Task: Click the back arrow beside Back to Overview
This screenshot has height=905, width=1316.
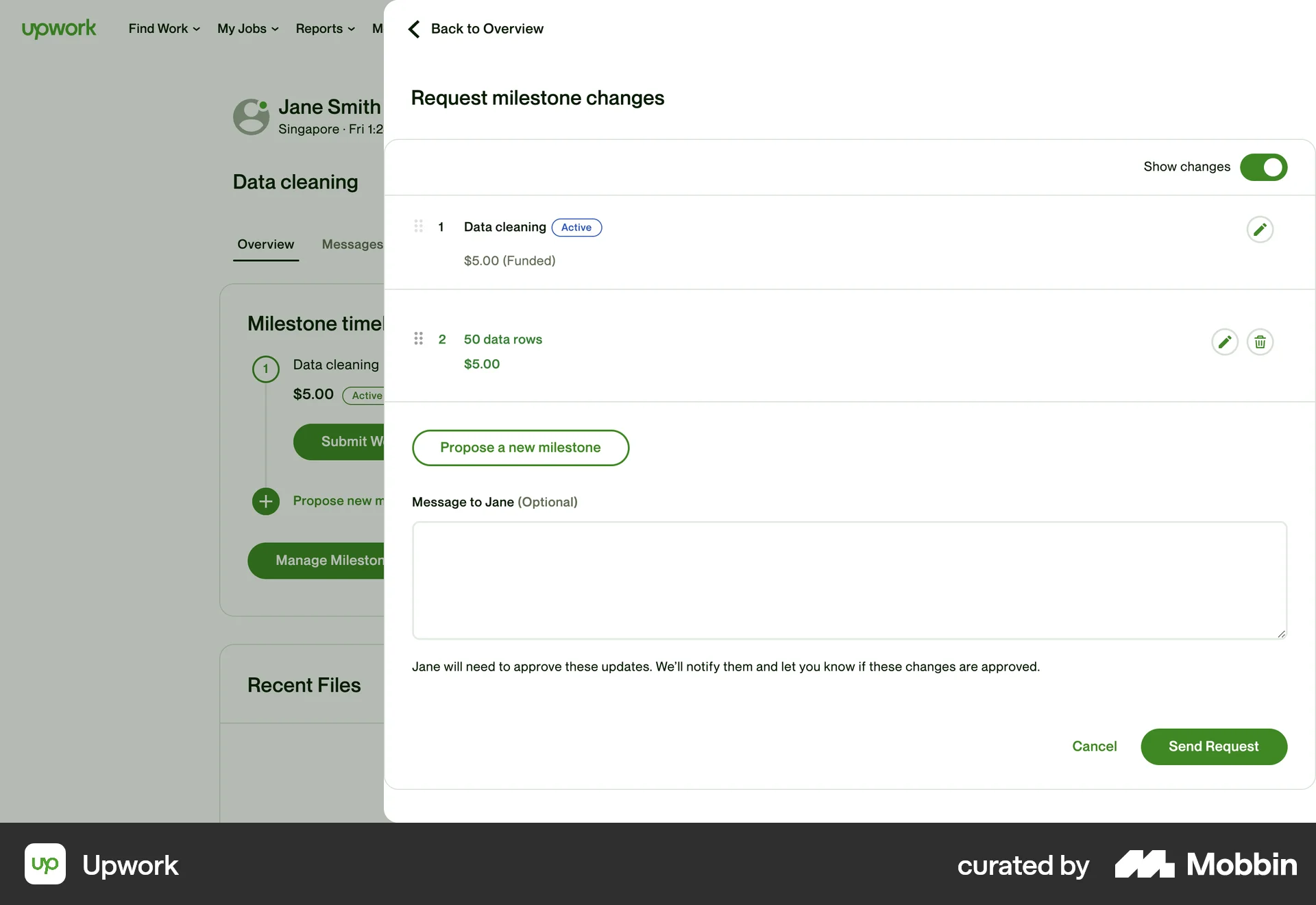Action: [414, 29]
